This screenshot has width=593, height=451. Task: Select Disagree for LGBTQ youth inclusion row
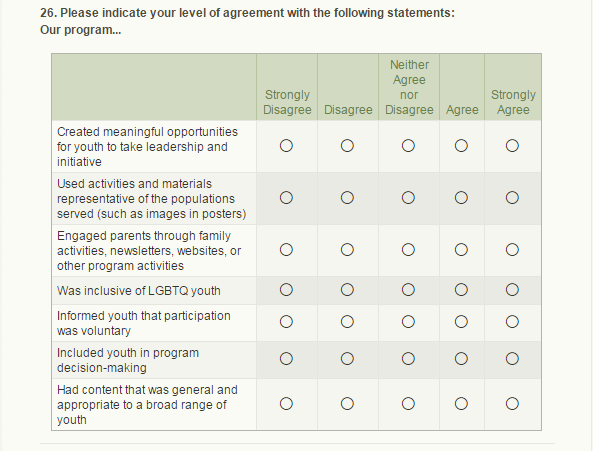tap(347, 290)
